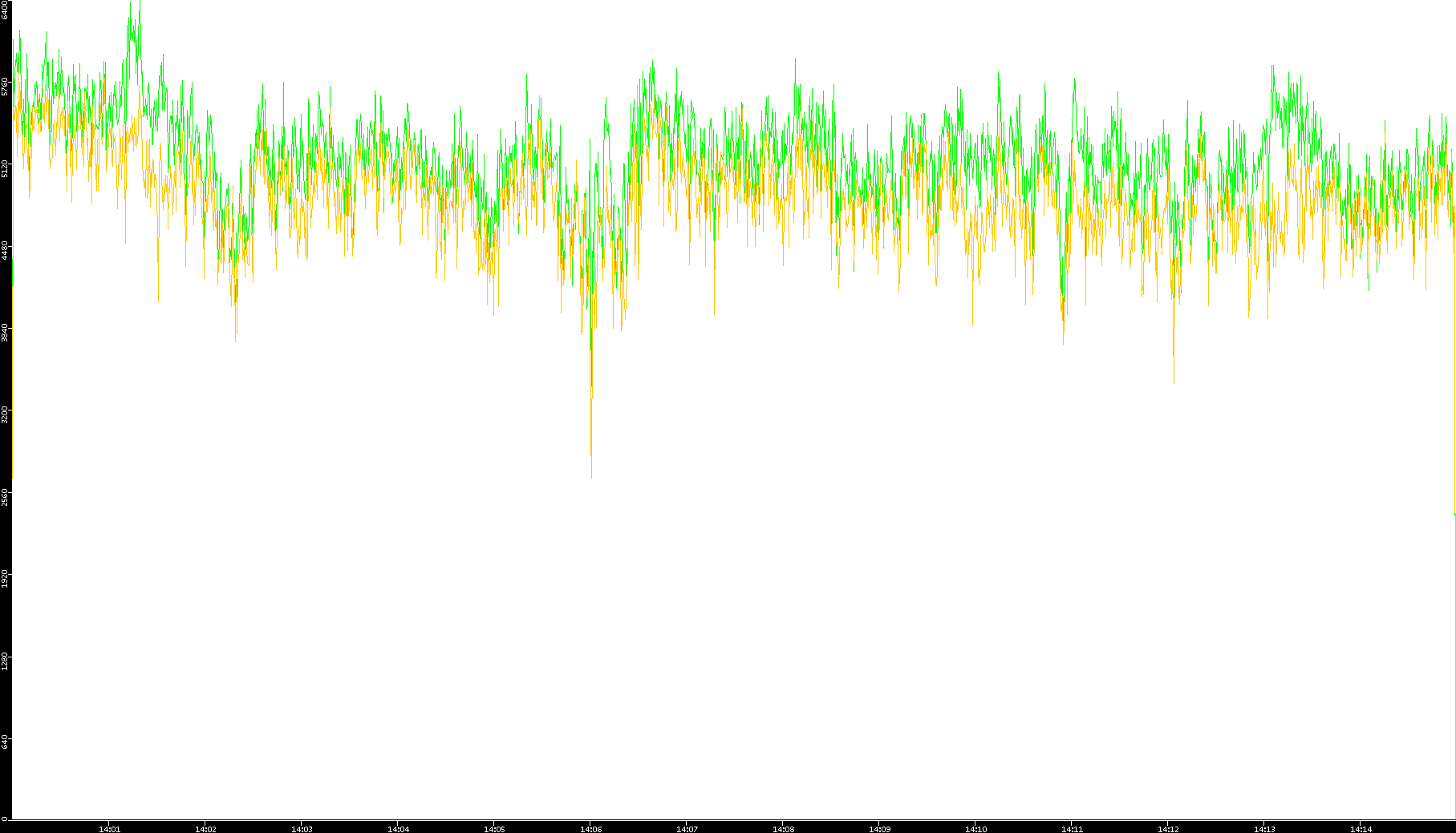Screen dimensions: 1456x833
Task: Click the 1280 value axis label
Action: pos(5,661)
